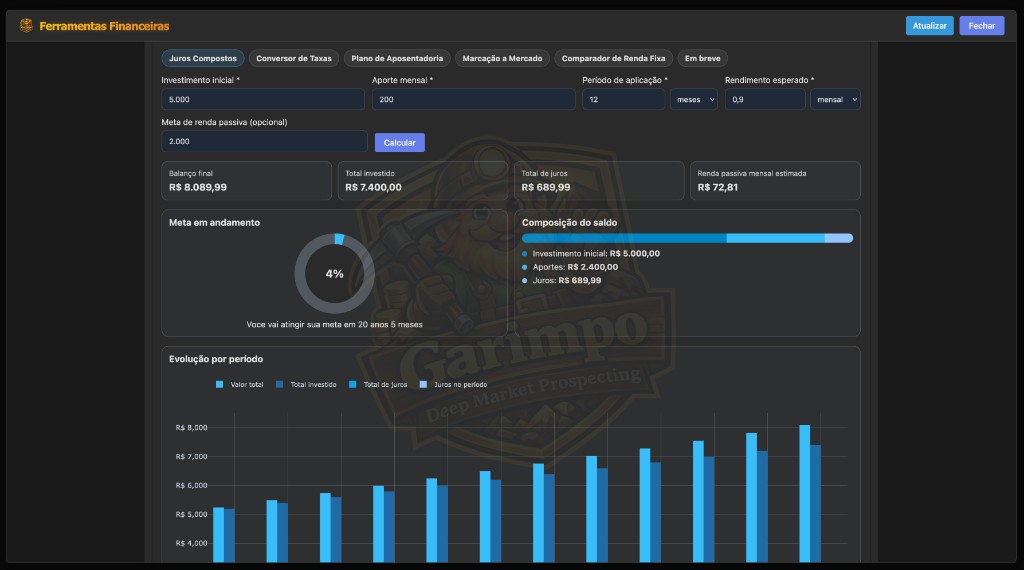The width and height of the screenshot is (1024, 570).
Task: Go to Comparador de Renda Fixa tab
Action: click(x=613, y=58)
